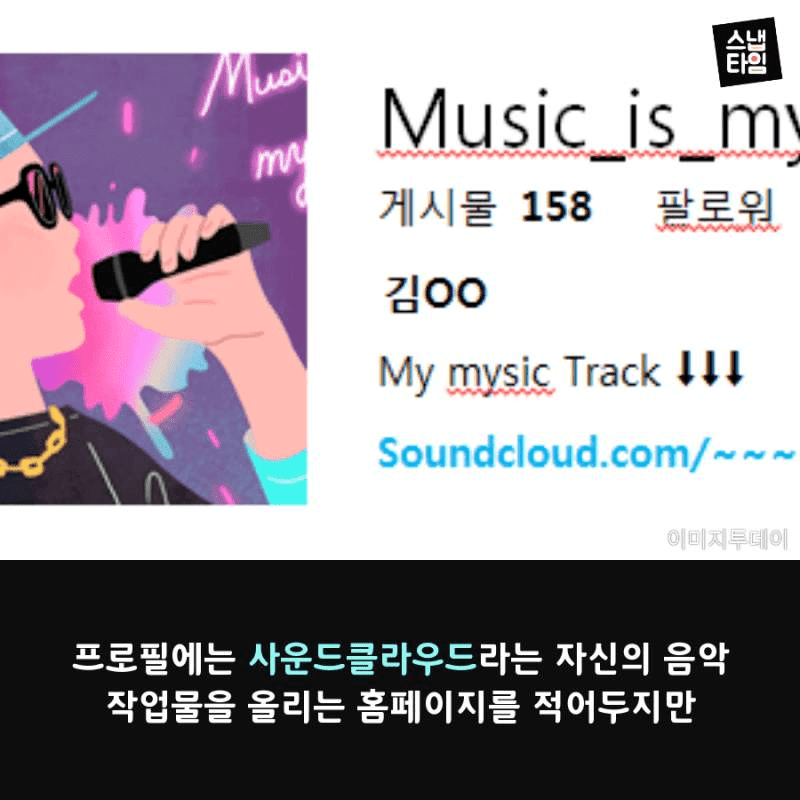This screenshot has height=800, width=800.
Task: Open the Soundcloud.com profile link
Action: [587, 453]
